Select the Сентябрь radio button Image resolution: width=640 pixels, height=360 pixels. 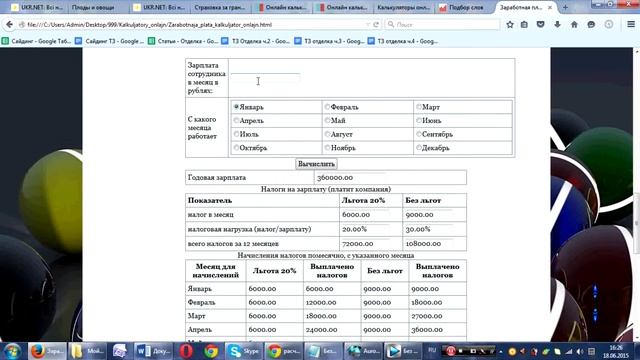point(419,134)
